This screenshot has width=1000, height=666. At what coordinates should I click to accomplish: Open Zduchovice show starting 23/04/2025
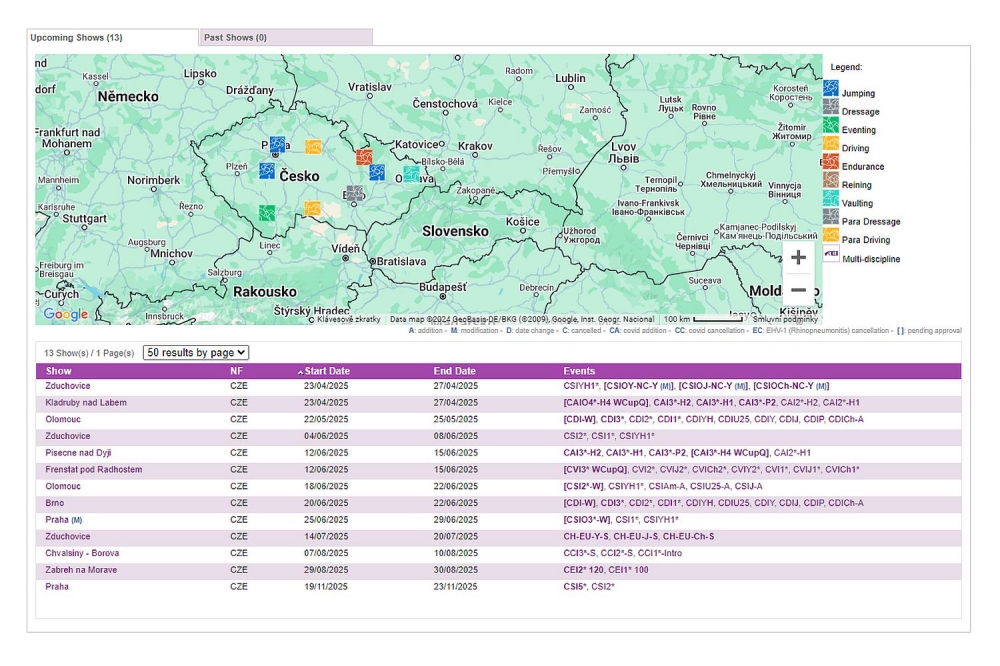click(x=68, y=386)
